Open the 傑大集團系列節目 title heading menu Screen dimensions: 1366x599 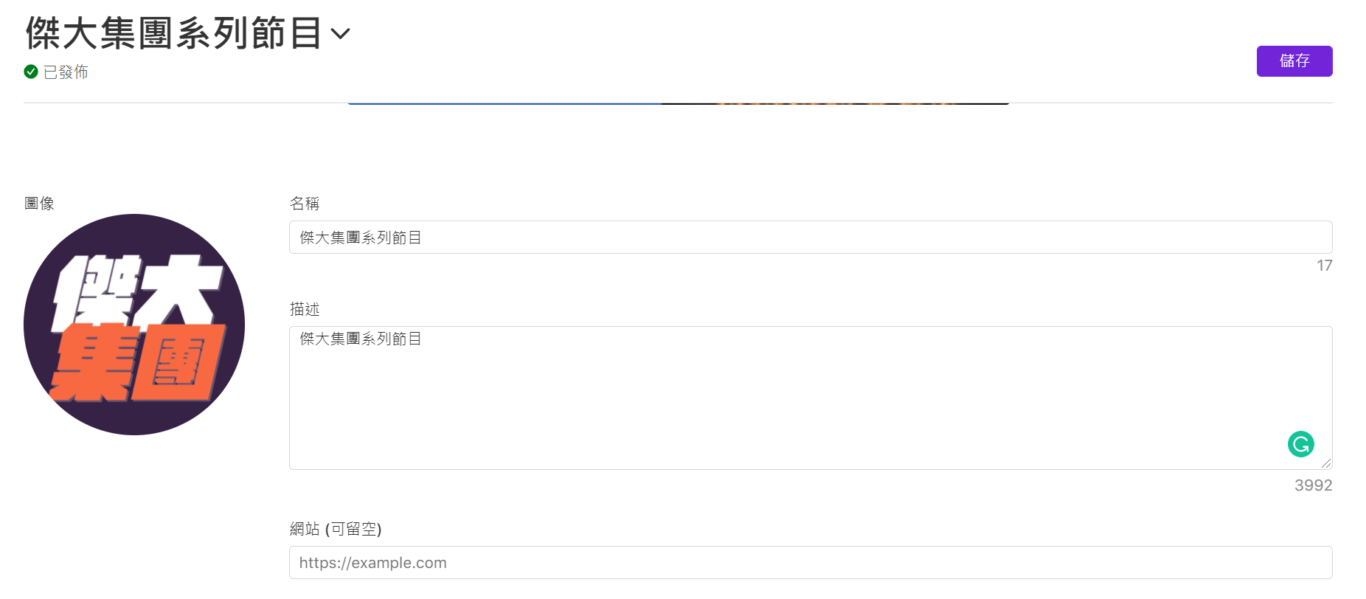click(x=174, y=33)
